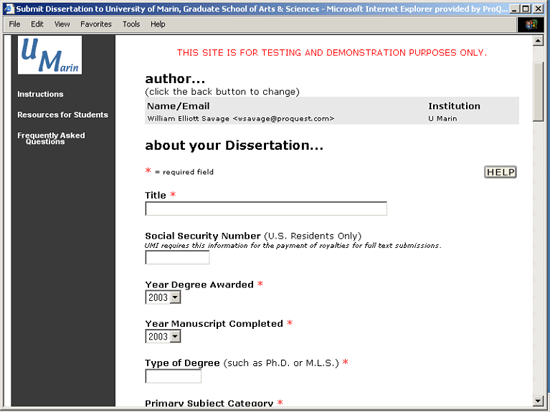Expand the Year Manuscript Completed dropdown

click(175, 337)
